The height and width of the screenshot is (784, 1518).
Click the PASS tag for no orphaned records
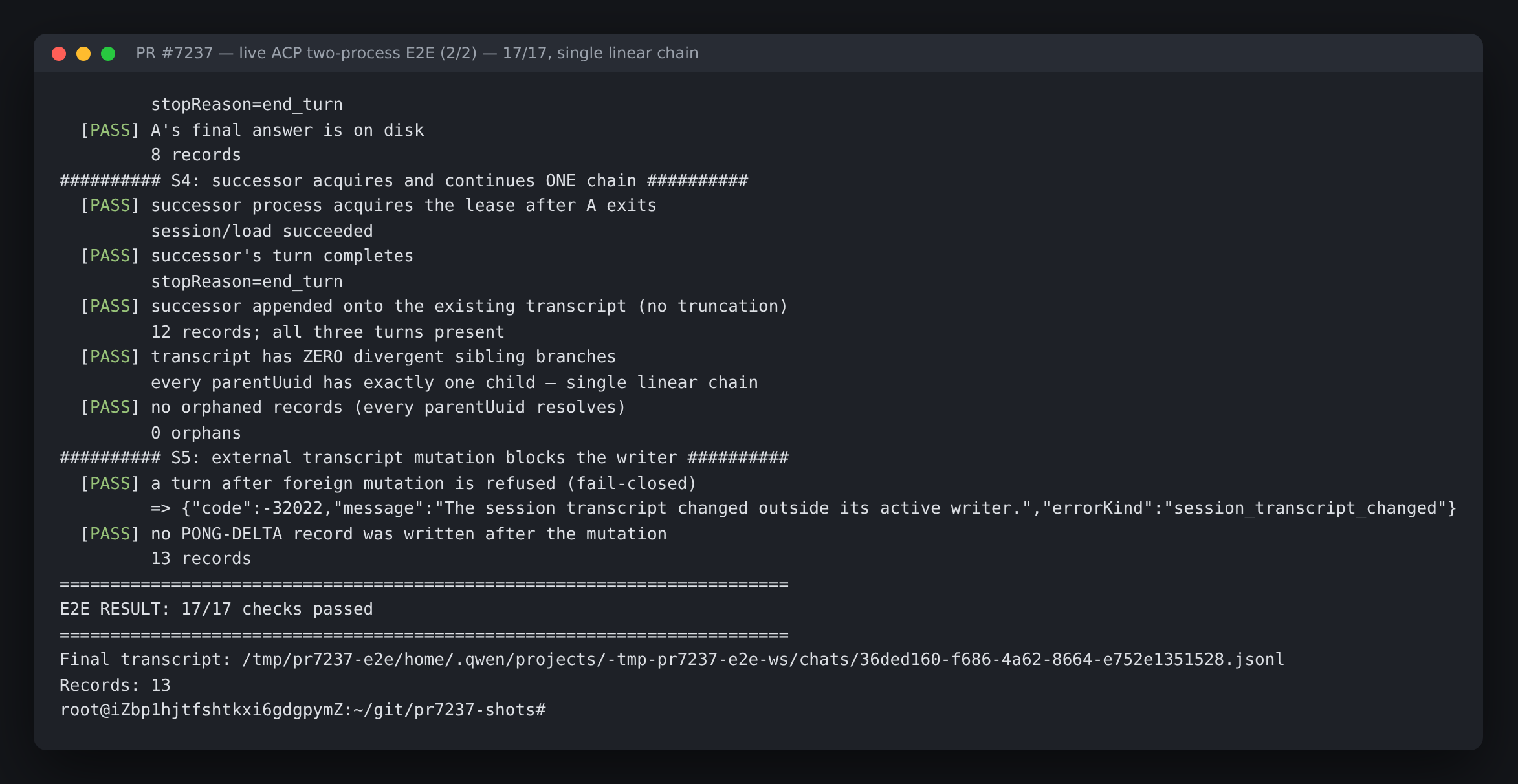110,407
